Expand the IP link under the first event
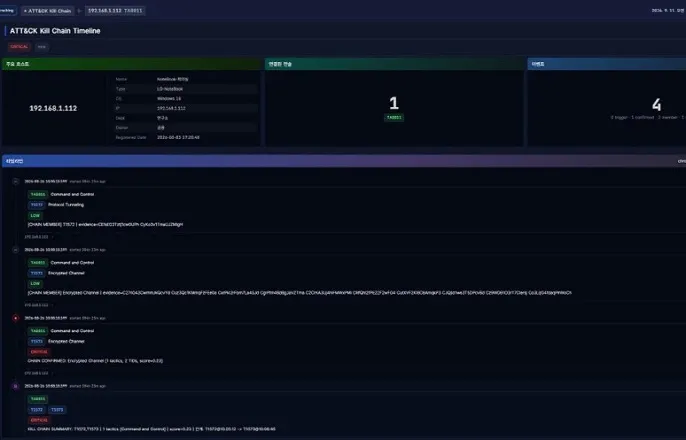This screenshot has width=686, height=440. point(38,237)
